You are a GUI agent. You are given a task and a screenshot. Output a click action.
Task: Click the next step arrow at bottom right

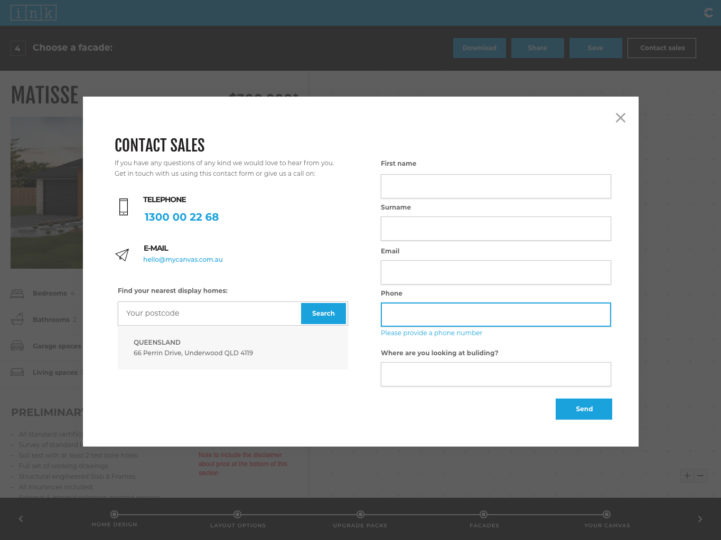pos(700,519)
